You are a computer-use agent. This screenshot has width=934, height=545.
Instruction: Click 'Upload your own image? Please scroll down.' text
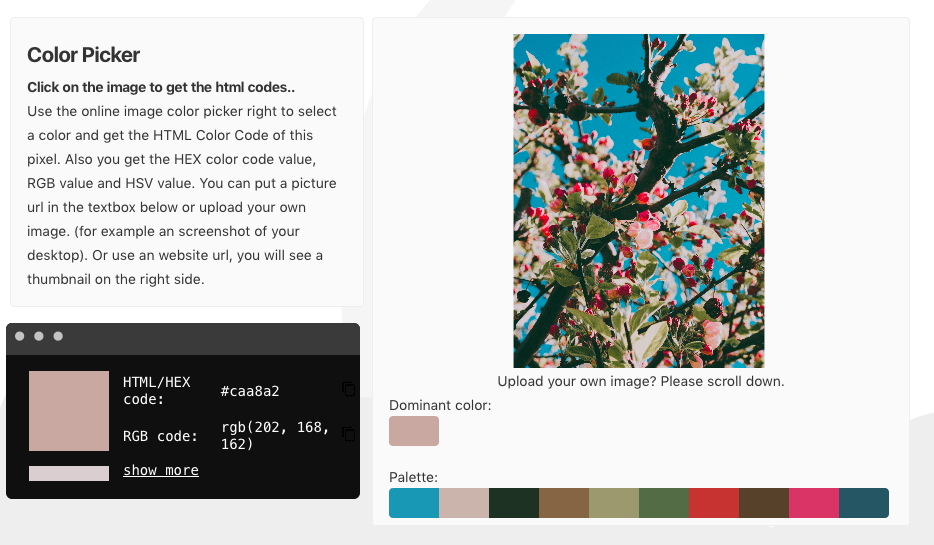(x=641, y=381)
